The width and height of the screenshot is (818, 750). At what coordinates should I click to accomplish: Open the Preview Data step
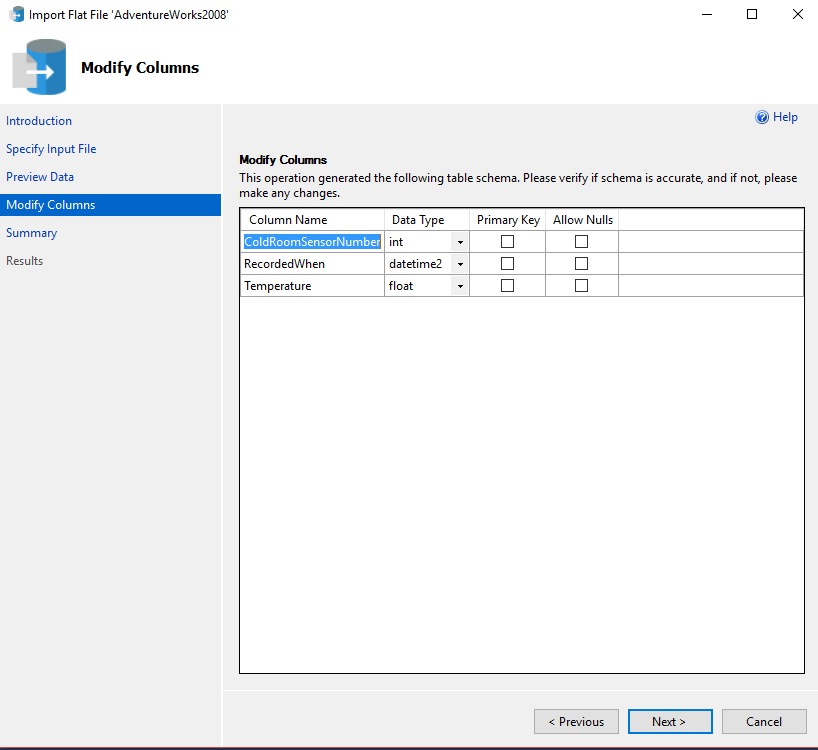[40, 177]
